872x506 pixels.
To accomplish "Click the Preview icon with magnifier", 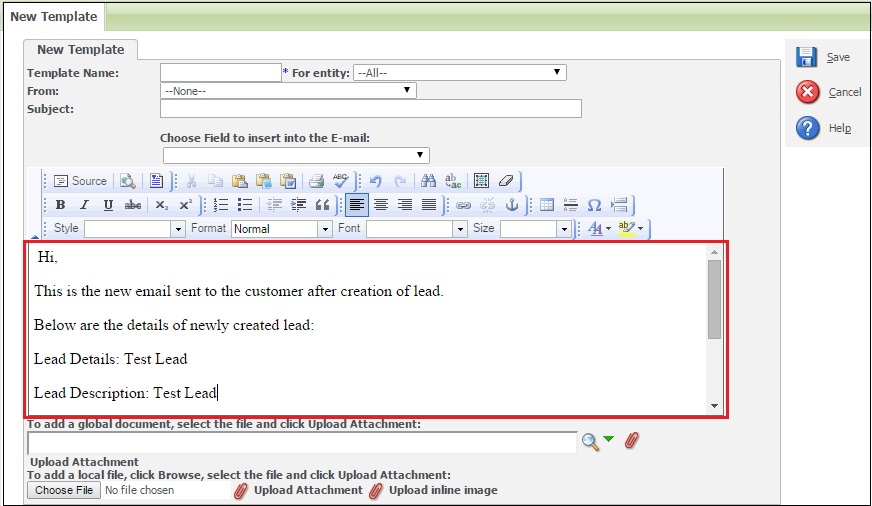I will 127,181.
